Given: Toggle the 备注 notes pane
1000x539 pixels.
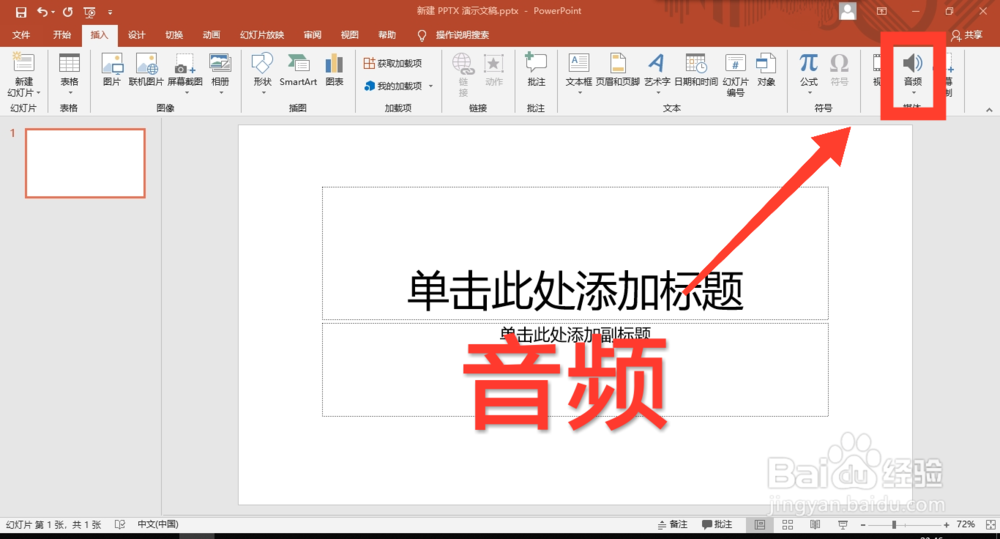Looking at the screenshot, I should (x=673, y=525).
